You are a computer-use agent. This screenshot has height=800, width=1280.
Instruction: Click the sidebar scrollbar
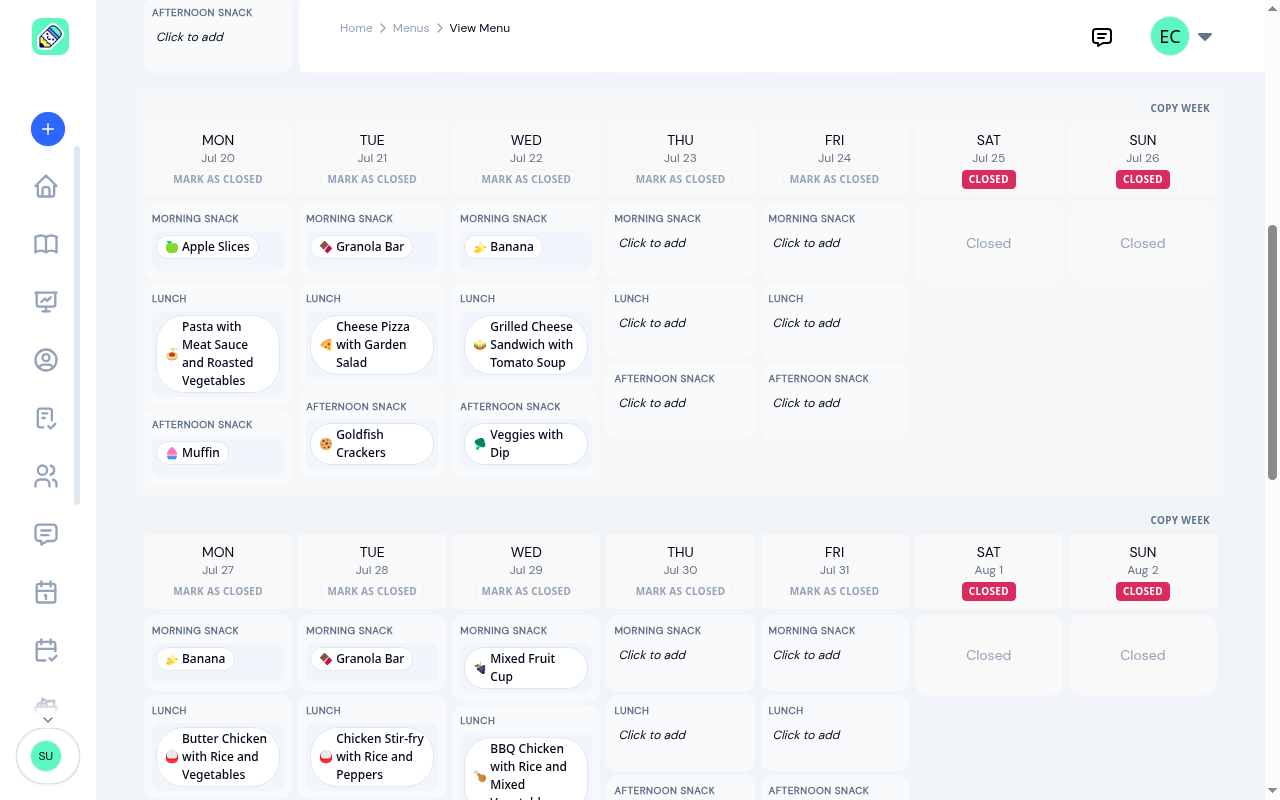pyautogui.click(x=77, y=325)
